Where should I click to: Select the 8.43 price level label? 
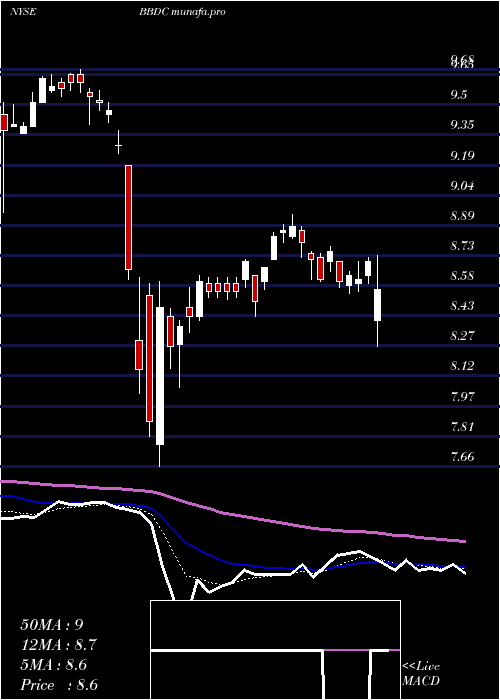[x=462, y=306]
